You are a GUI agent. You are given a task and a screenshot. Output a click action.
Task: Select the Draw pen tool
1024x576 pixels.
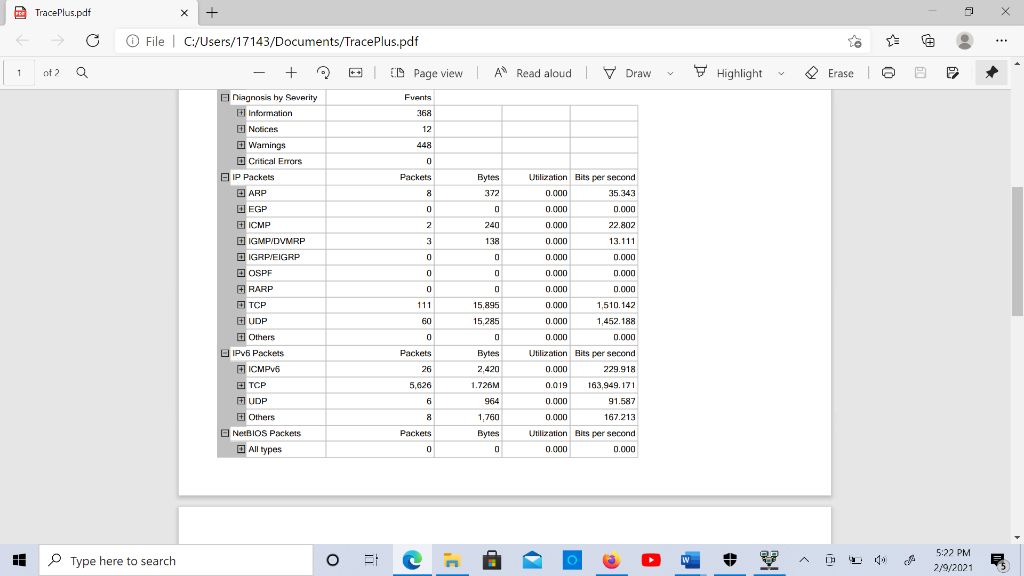(x=610, y=72)
